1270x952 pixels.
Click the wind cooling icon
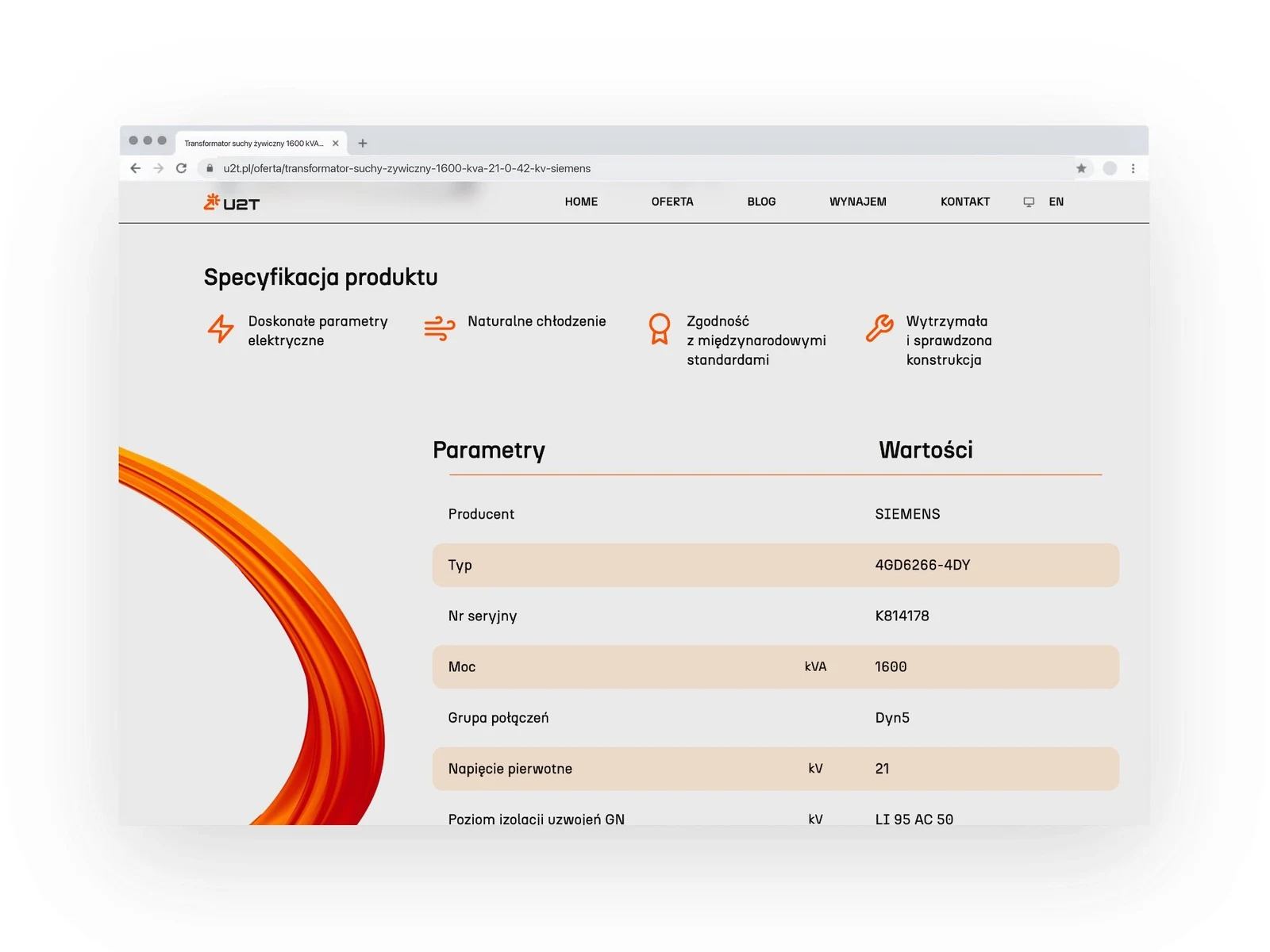pyautogui.click(x=440, y=328)
